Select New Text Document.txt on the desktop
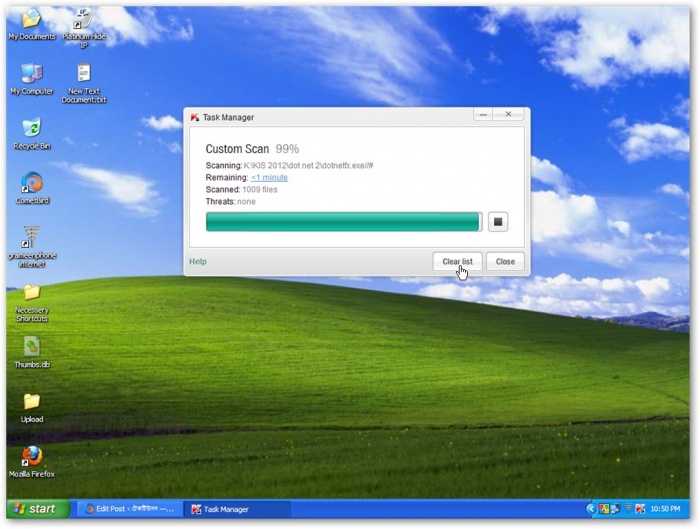Viewport: 700px width, 529px height. [84, 84]
